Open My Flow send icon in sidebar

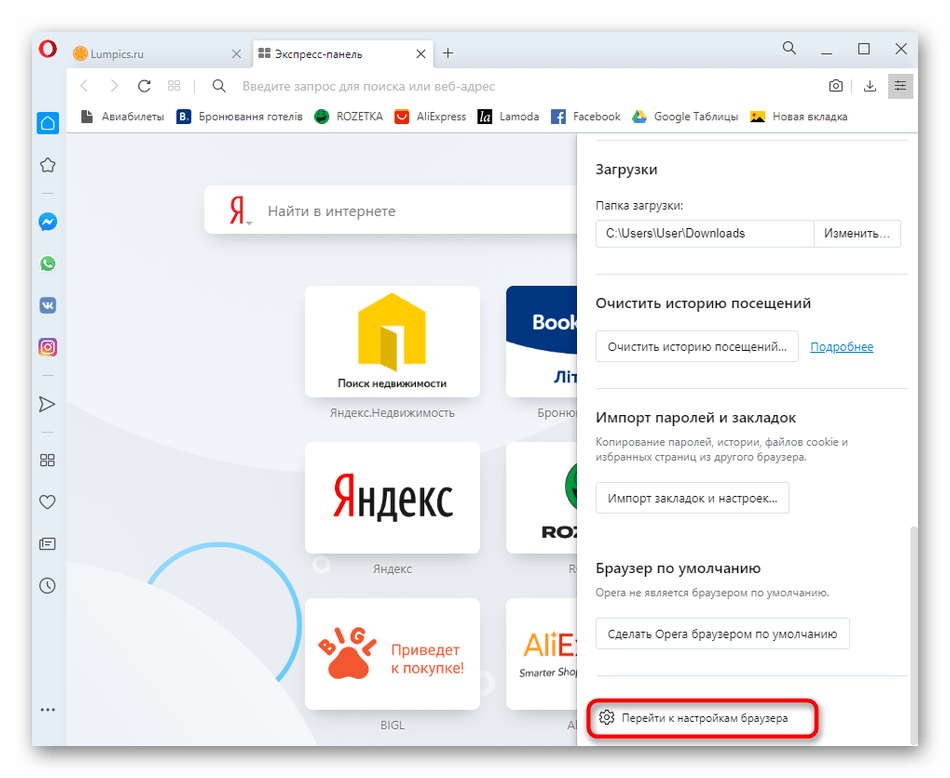tap(47, 404)
